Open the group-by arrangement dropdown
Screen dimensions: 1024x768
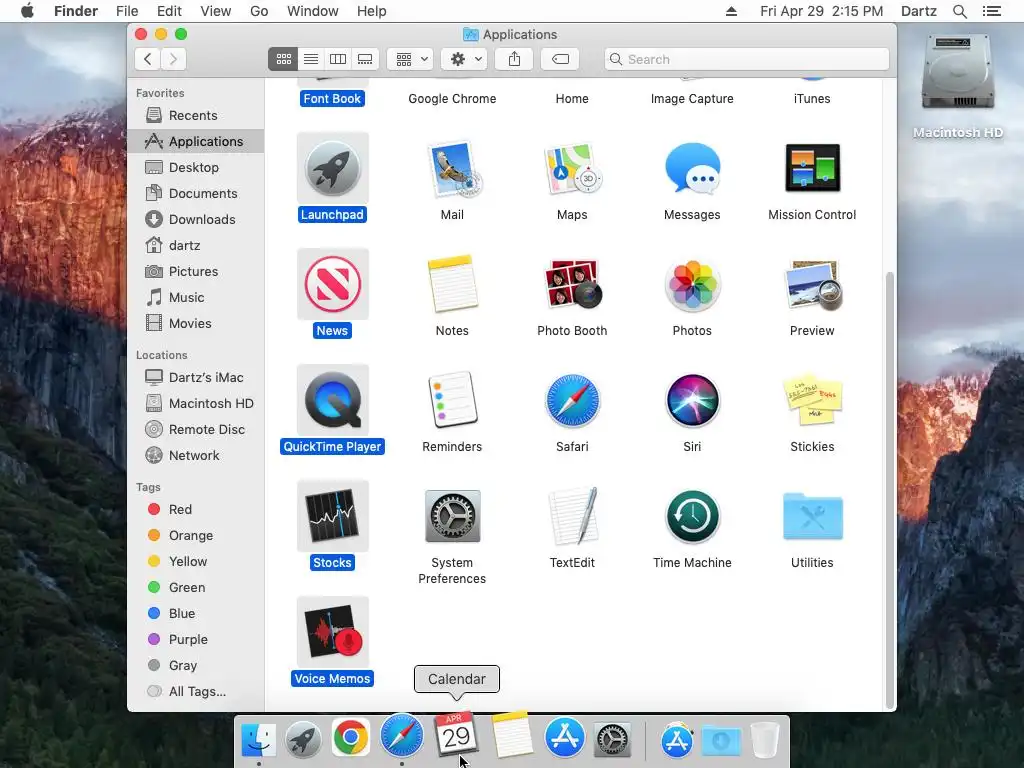(410, 59)
